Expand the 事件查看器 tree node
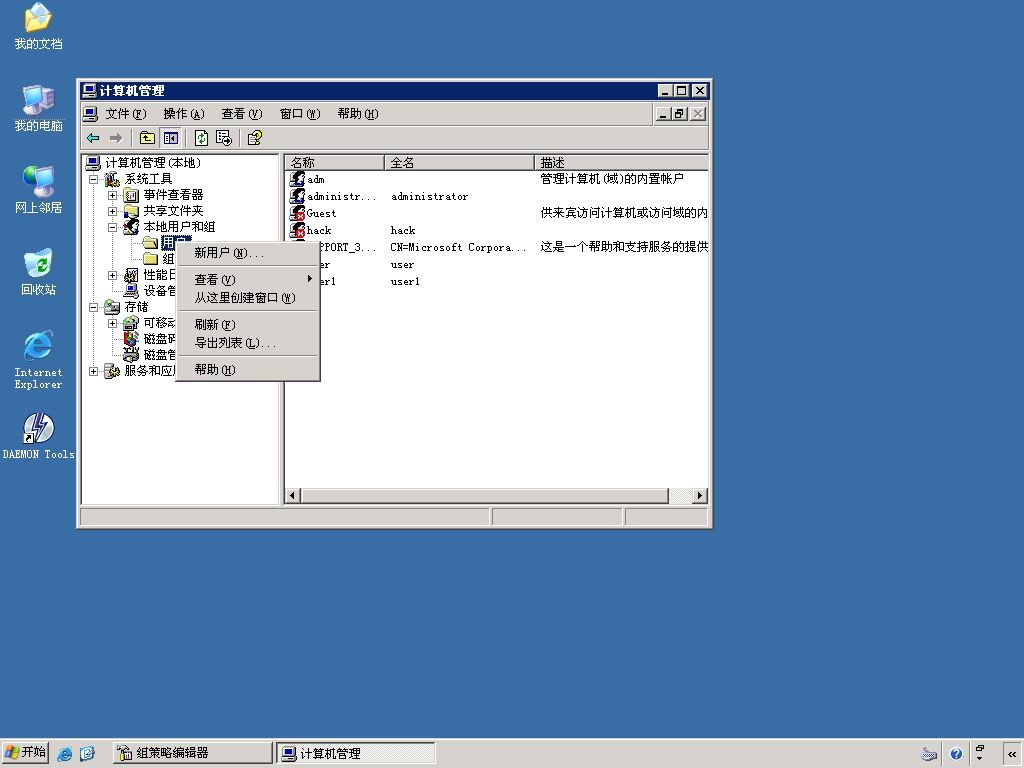Viewport: 1024px width, 768px height. pos(112,195)
